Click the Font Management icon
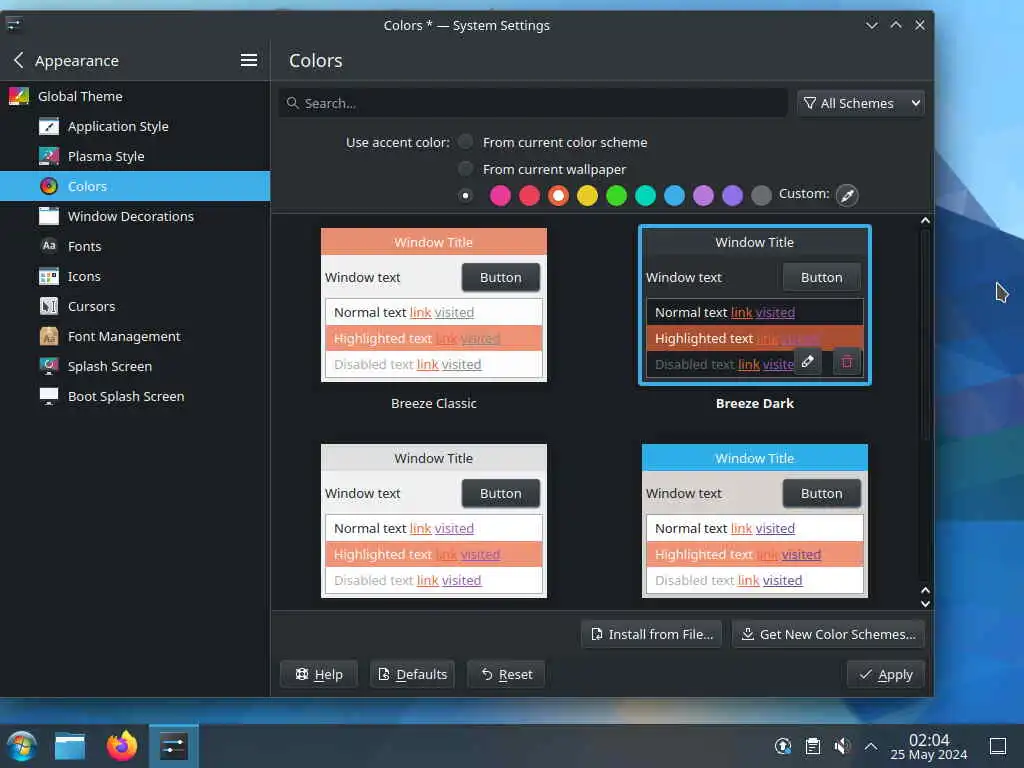 (x=49, y=336)
